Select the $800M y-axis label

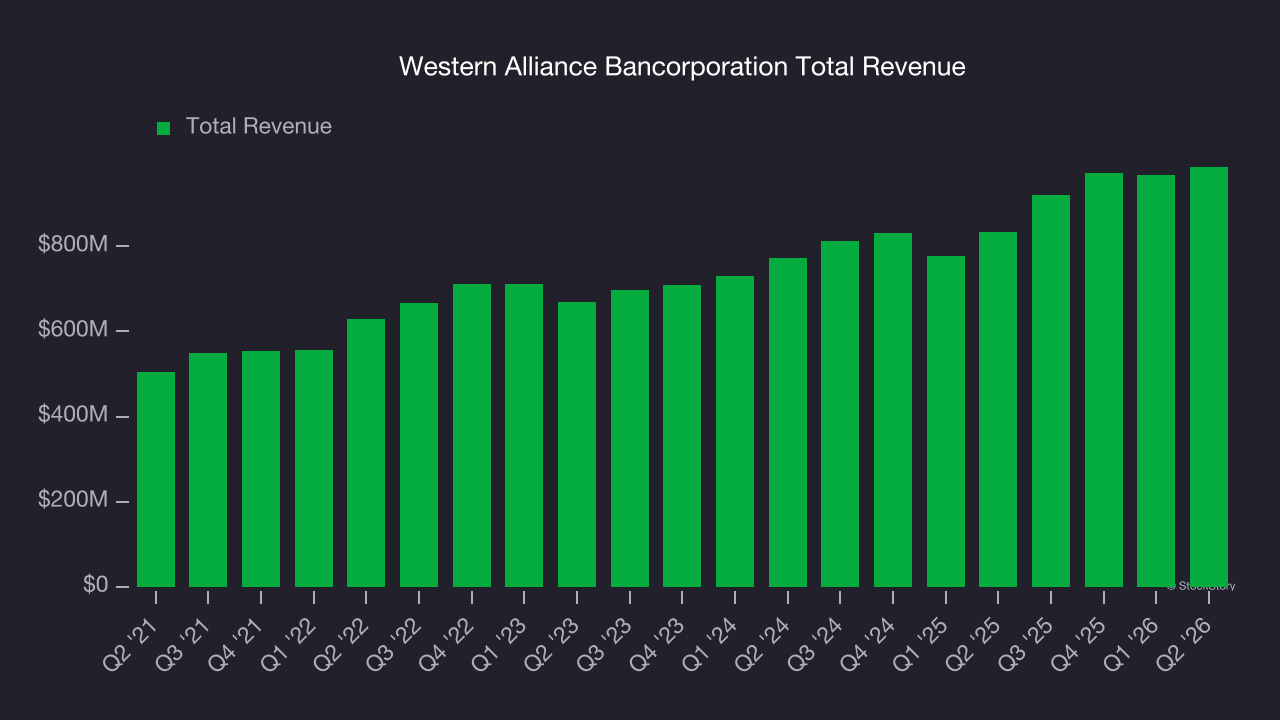[x=71, y=245]
